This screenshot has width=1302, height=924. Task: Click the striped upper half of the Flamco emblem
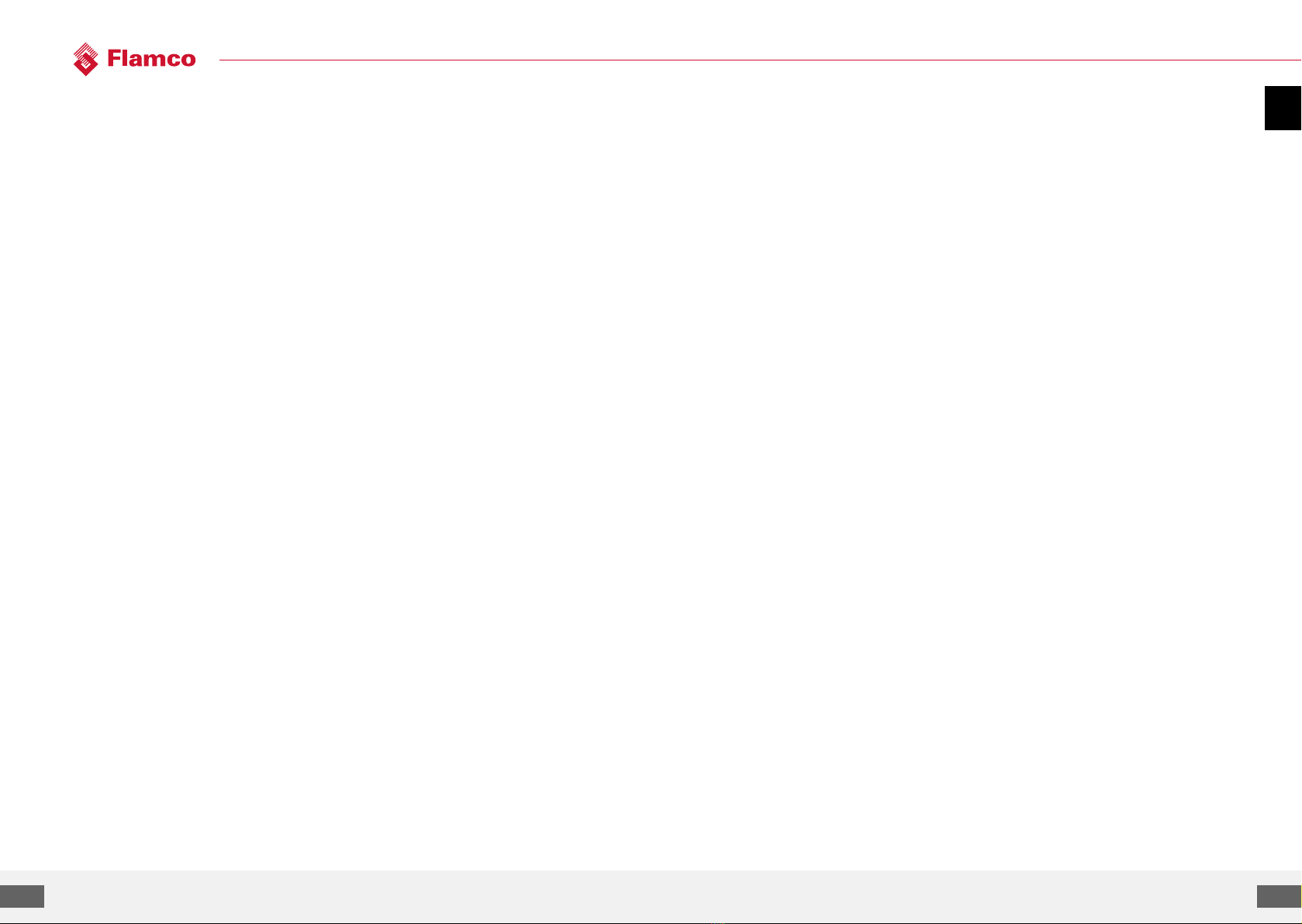(x=85, y=51)
